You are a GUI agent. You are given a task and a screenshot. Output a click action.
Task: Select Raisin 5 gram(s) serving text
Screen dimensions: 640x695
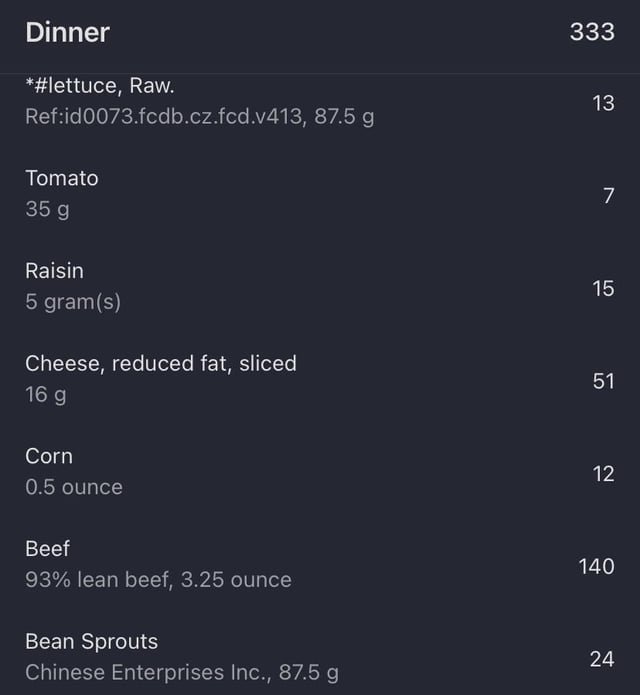pos(73,302)
